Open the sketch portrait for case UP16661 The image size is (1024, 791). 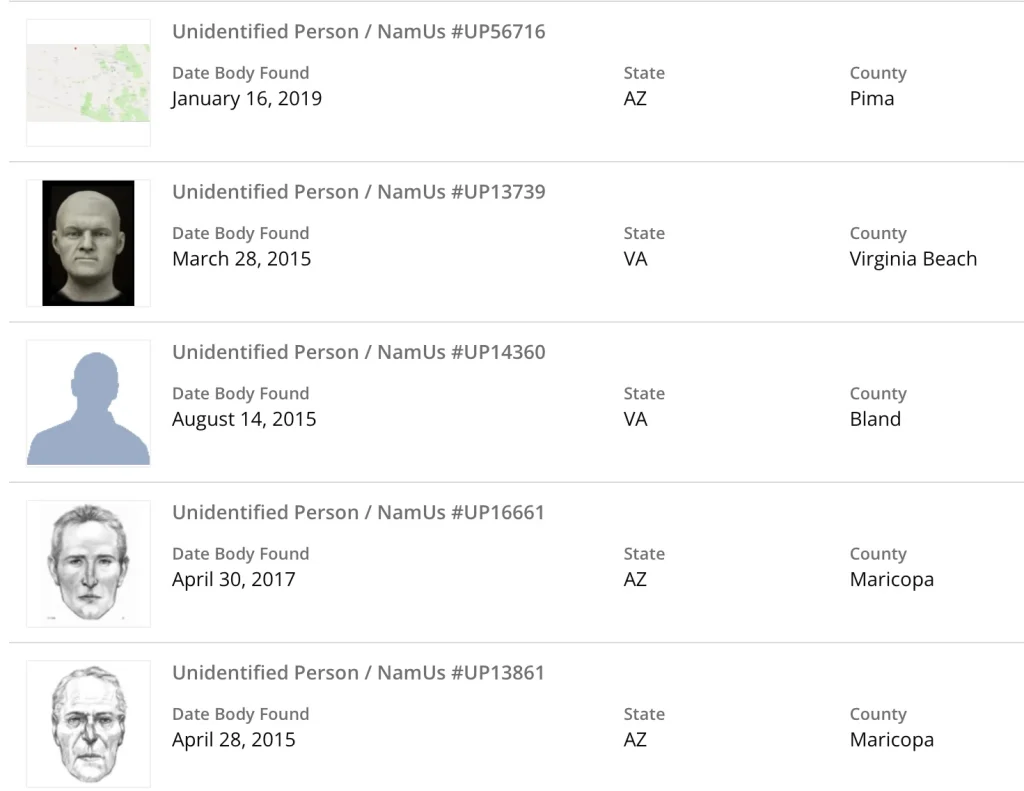coord(88,563)
